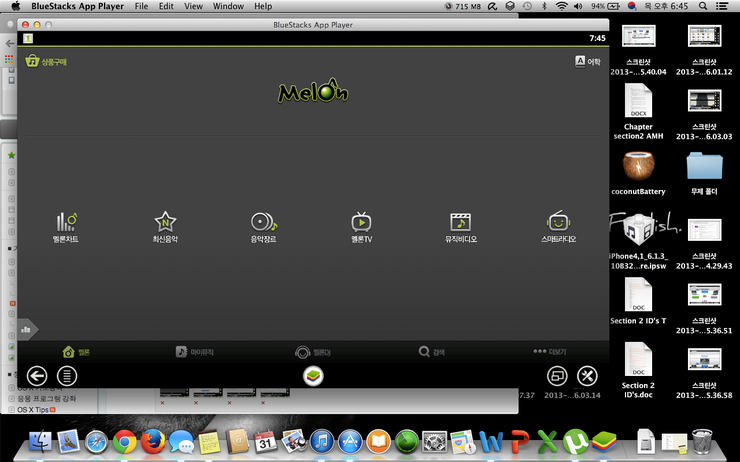This screenshot has height=462, width=740.
Task: Open the 스마트라디오 smart radio icon
Action: click(558, 227)
